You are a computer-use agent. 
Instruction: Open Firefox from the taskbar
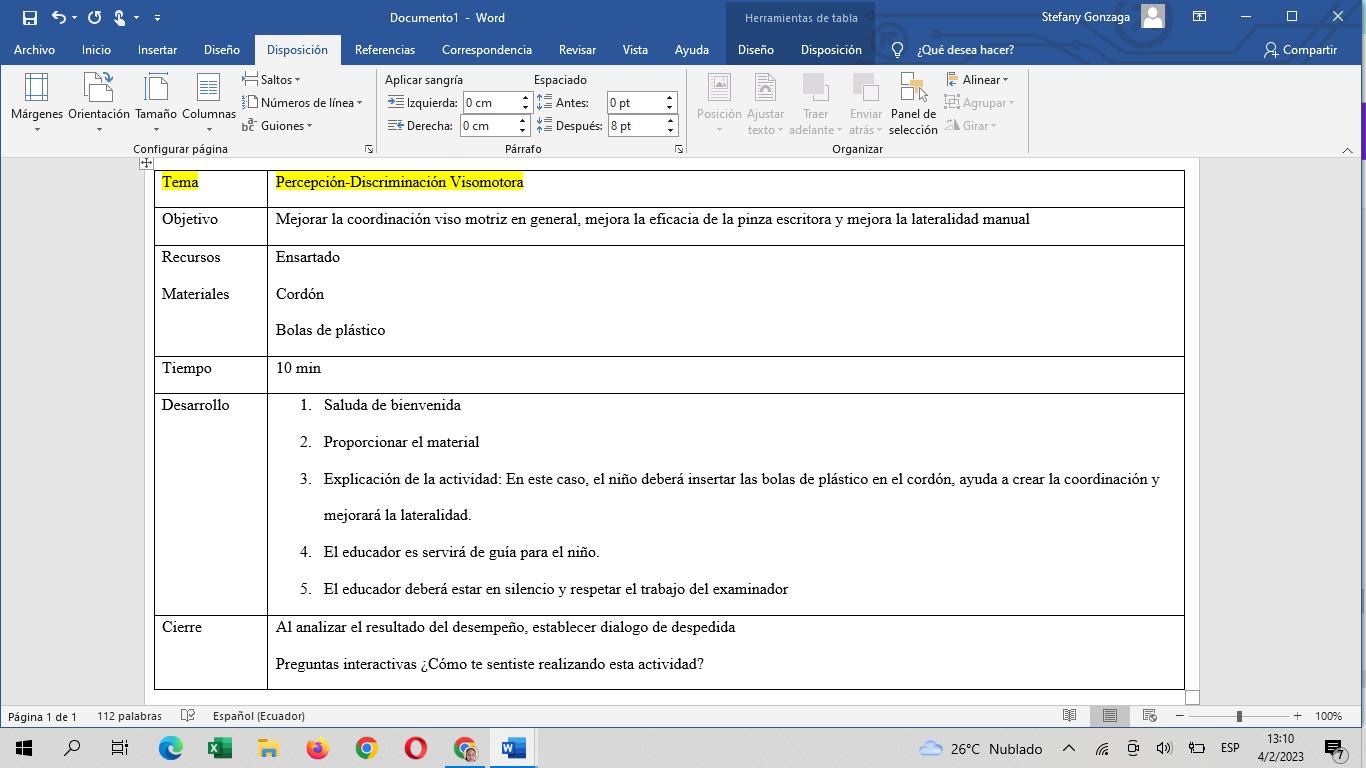(318, 748)
